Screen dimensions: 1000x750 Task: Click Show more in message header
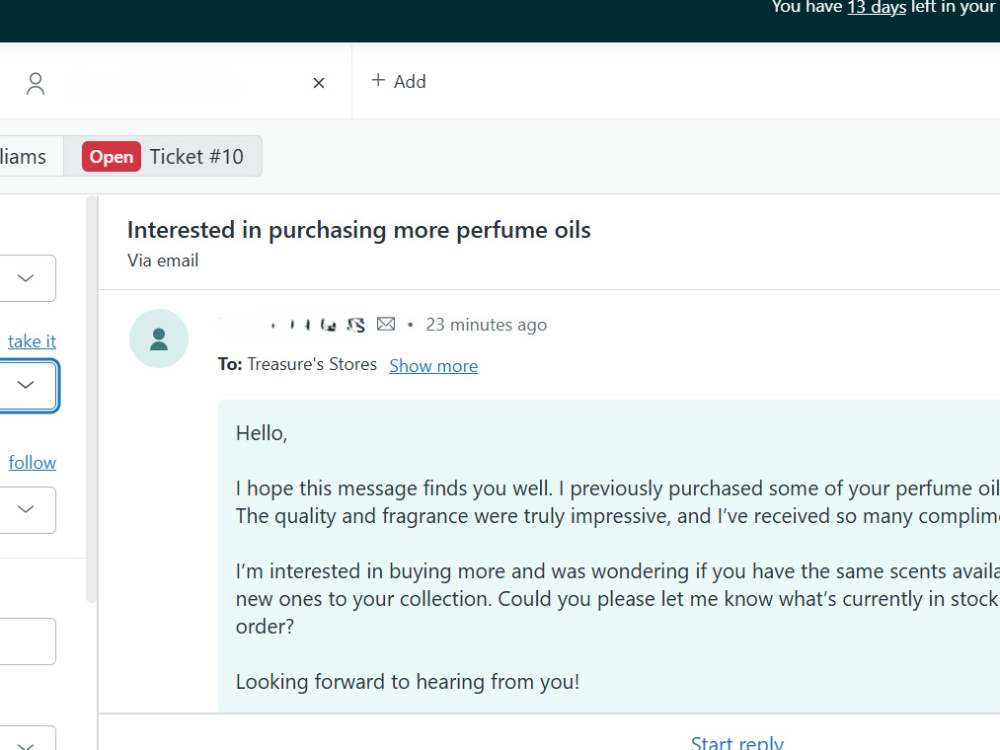point(434,365)
